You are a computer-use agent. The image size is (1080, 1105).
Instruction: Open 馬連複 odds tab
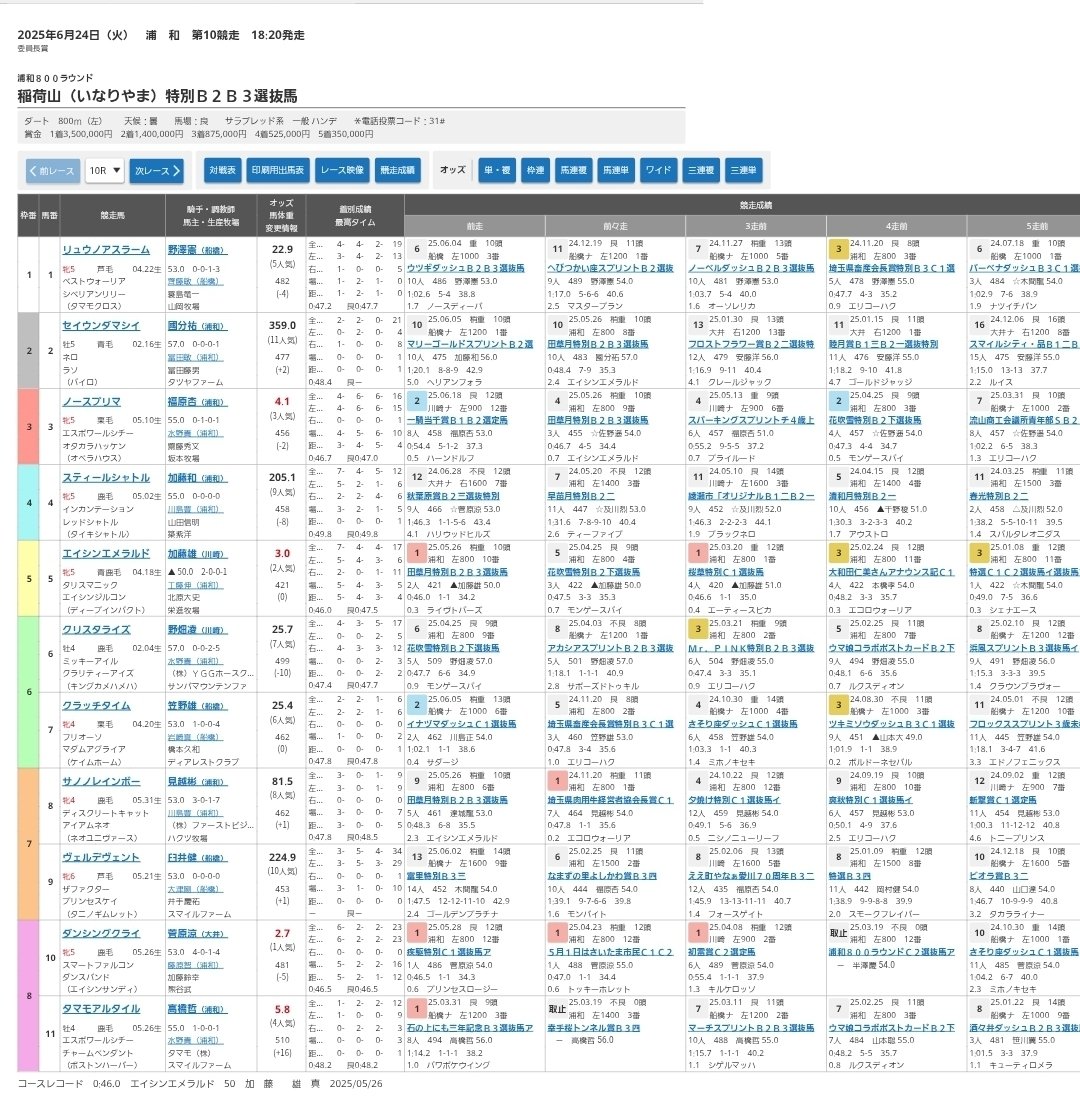point(573,170)
